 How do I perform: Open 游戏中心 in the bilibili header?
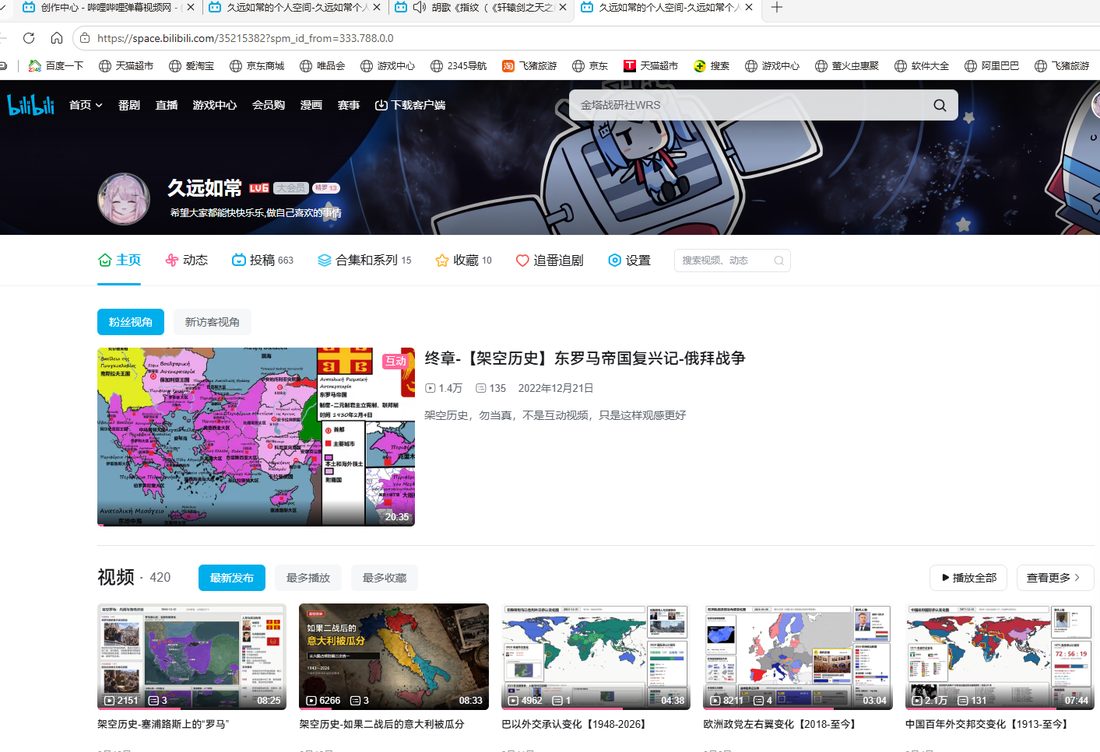point(215,105)
